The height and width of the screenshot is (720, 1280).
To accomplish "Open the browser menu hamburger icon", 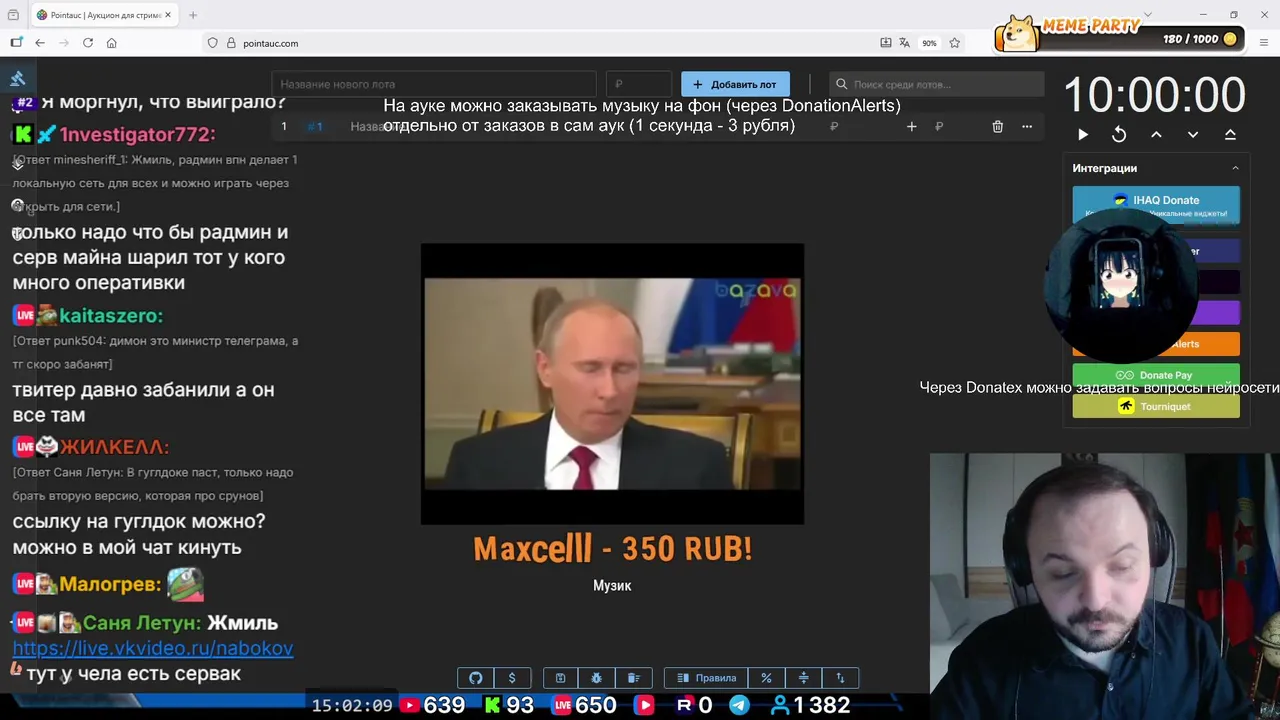I will click(x=1264, y=43).
